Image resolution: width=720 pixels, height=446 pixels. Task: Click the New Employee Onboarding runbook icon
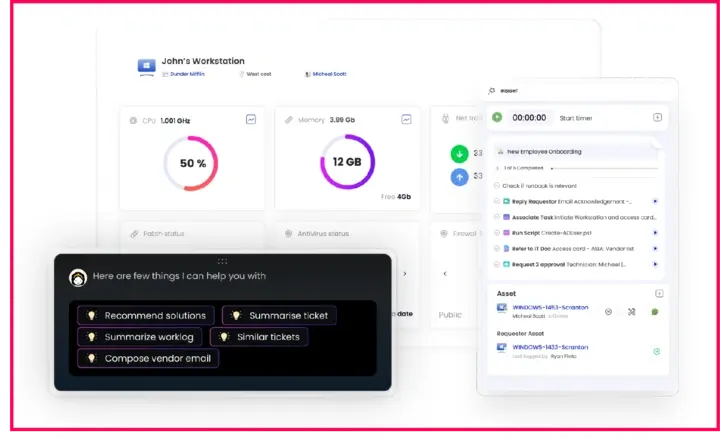pyautogui.click(x=501, y=152)
